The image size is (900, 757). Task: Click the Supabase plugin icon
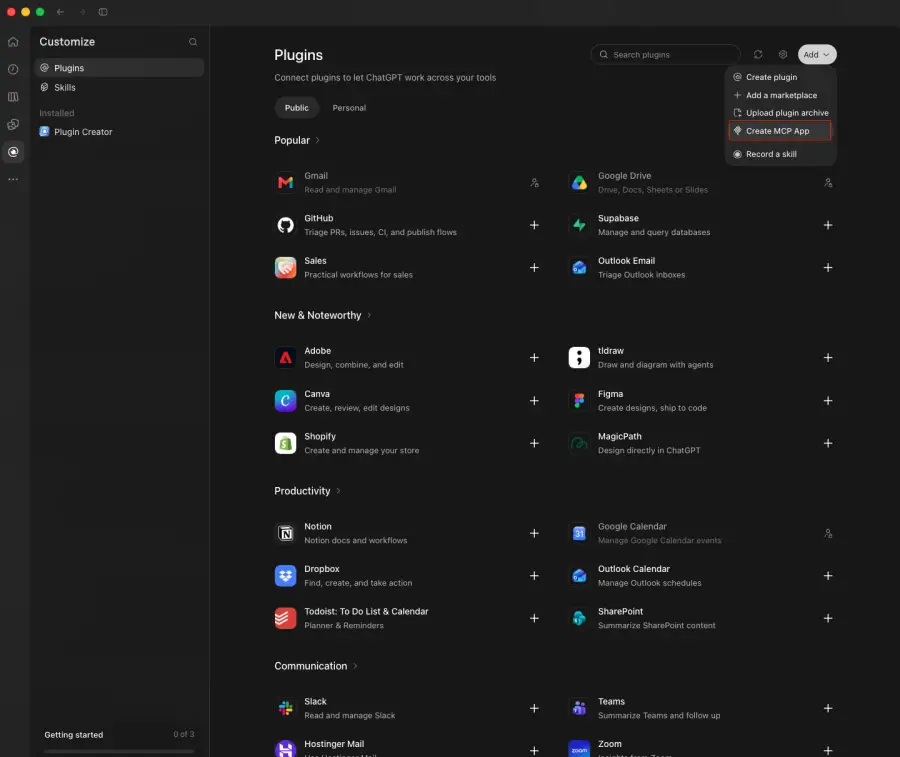click(579, 225)
